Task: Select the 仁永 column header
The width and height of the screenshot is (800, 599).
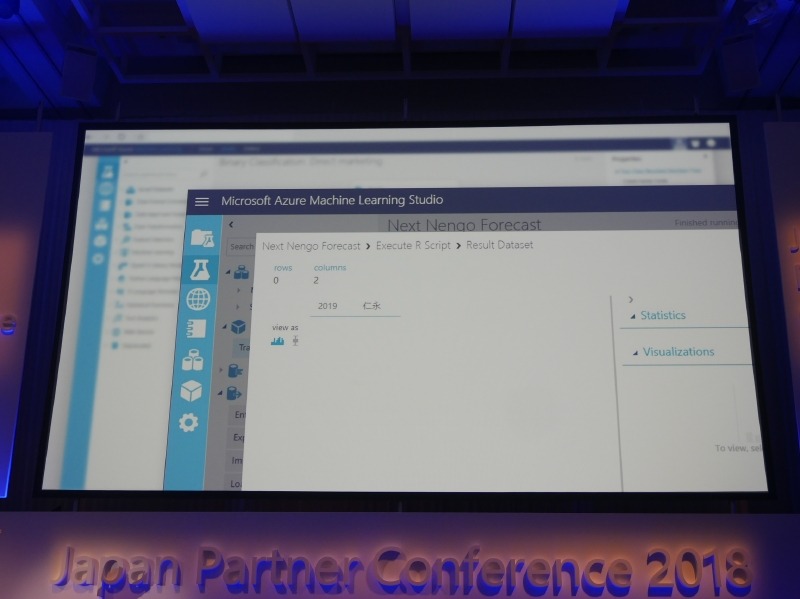Action: click(371, 306)
